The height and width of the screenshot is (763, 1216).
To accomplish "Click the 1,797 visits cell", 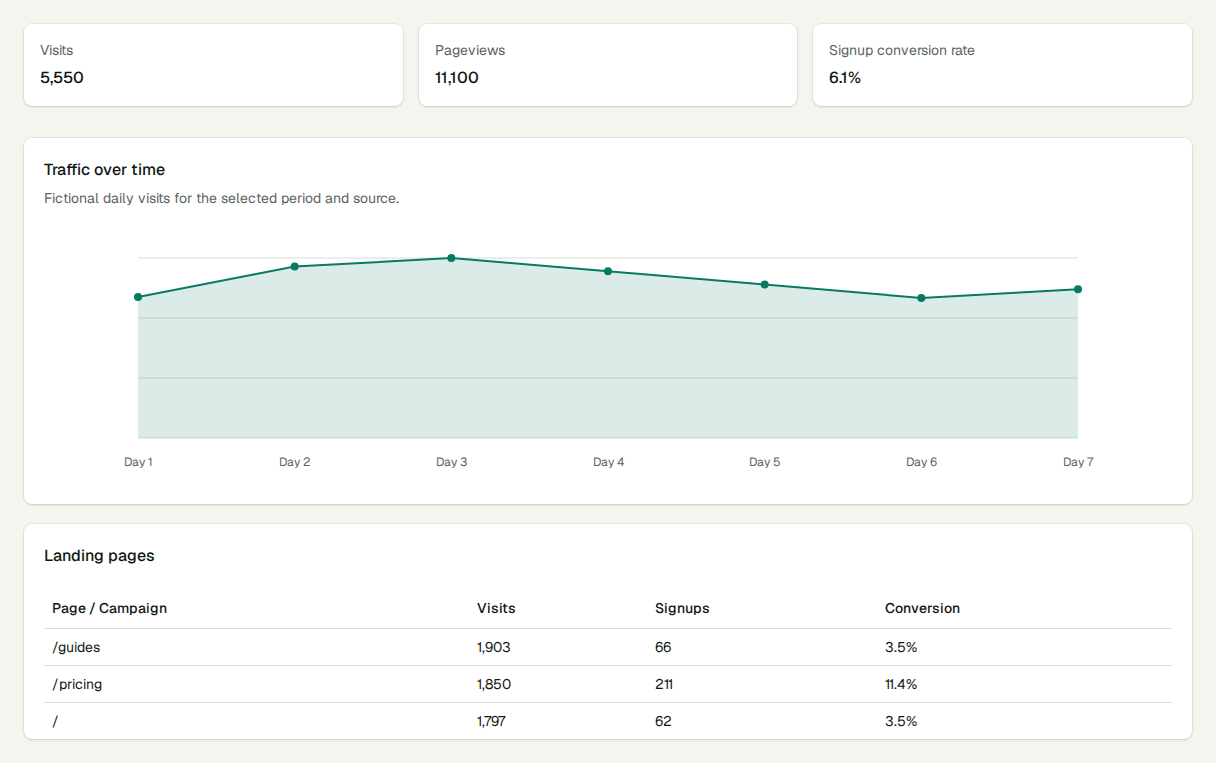I will click(x=491, y=721).
